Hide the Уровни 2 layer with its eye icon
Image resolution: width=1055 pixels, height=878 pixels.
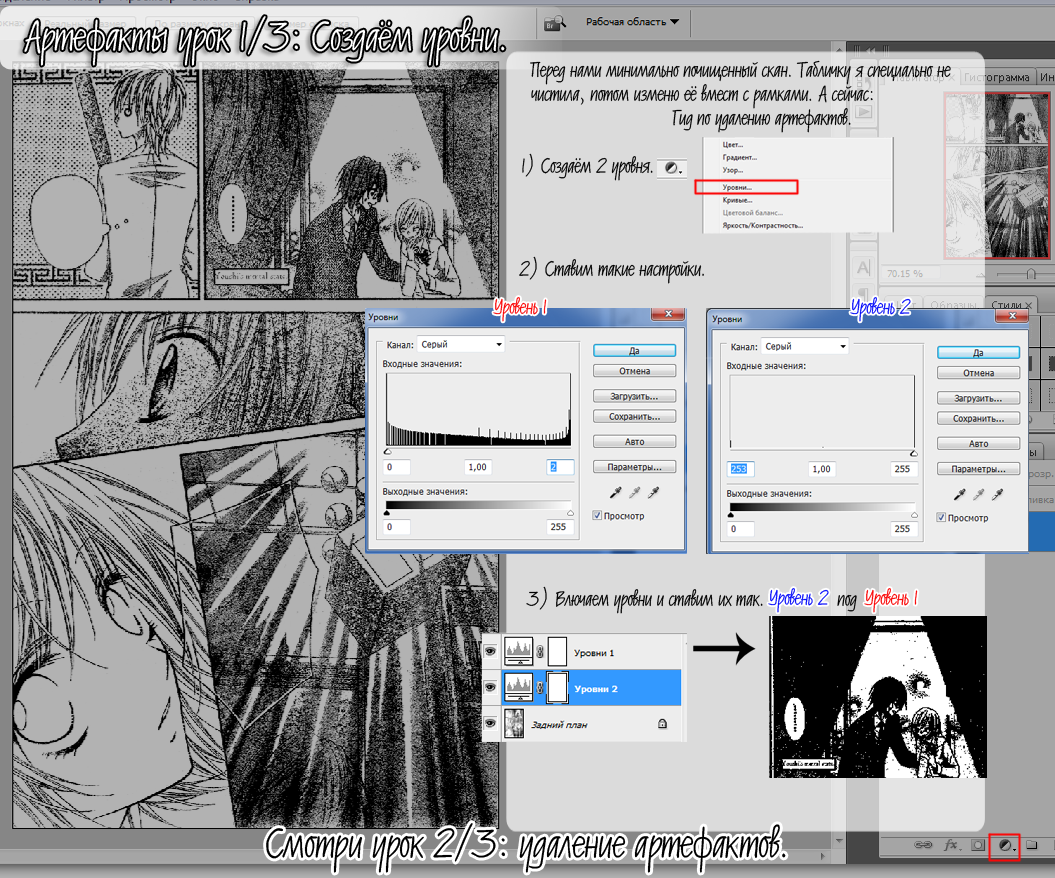(490, 688)
